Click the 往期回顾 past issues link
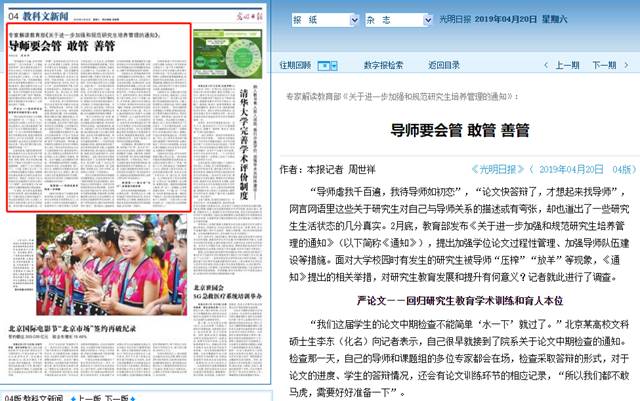The image size is (640, 401). tap(294, 65)
